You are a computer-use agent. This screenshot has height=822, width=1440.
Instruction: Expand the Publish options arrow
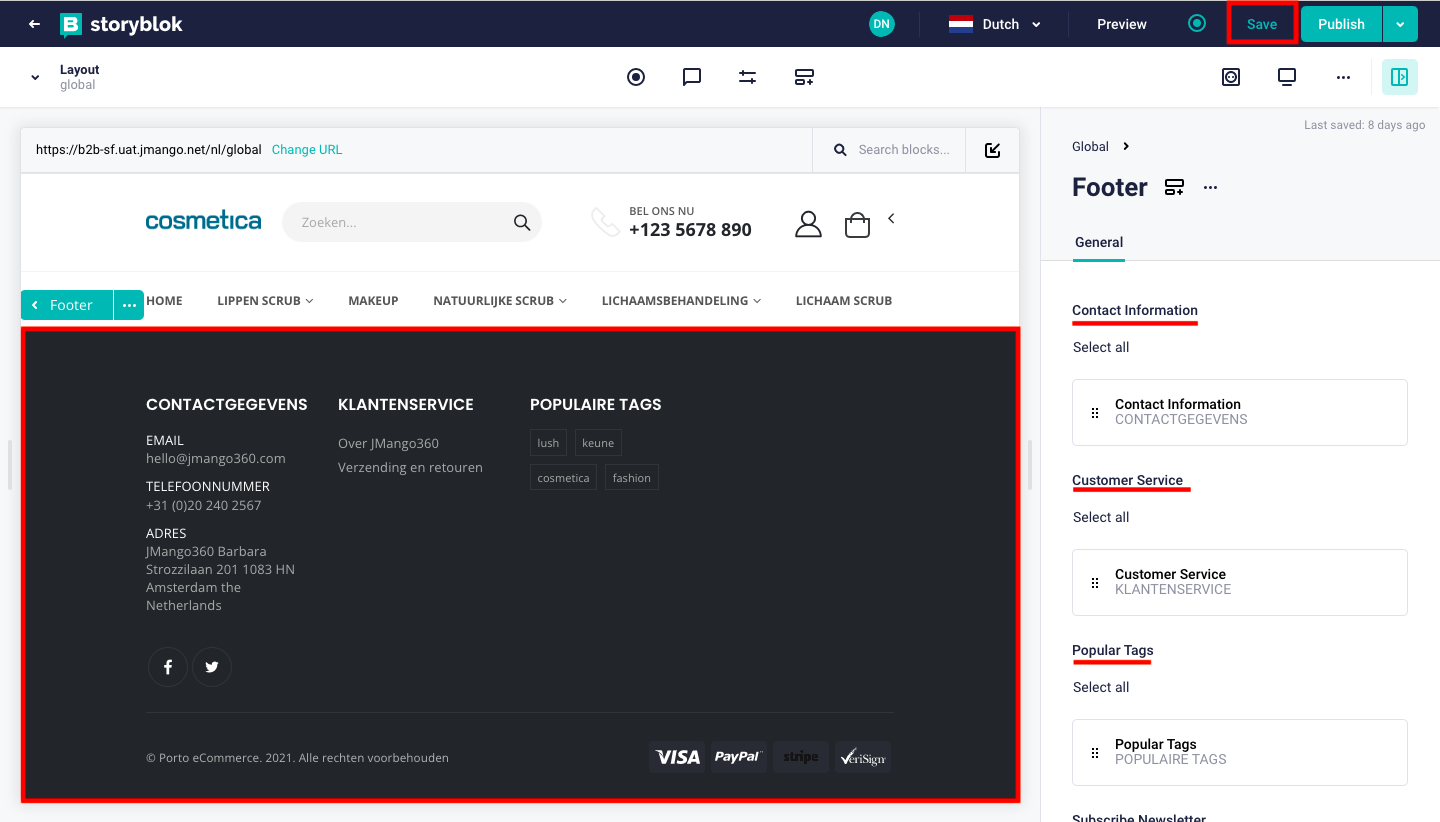coord(1400,24)
